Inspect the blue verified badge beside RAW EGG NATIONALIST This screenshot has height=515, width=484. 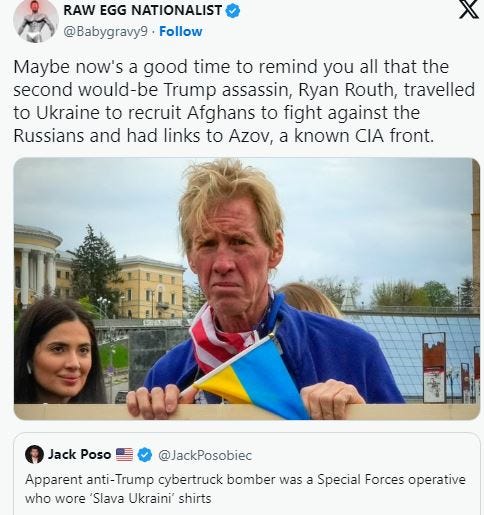point(233,11)
